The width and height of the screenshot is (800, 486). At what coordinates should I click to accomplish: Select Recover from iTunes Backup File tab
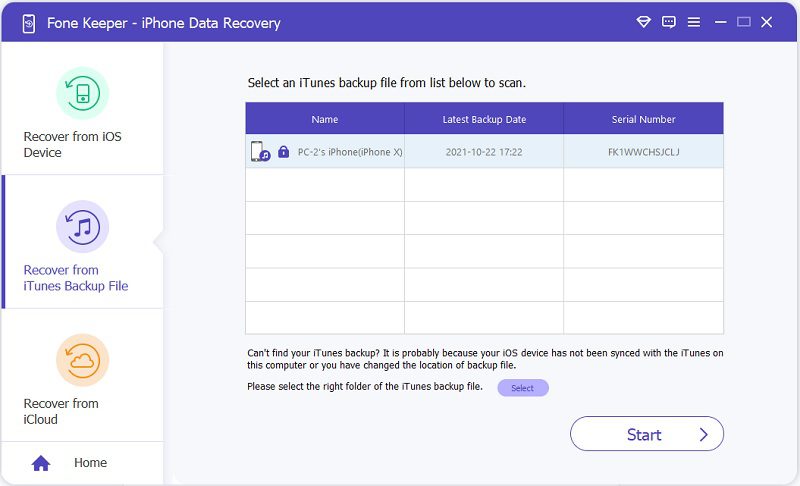point(76,277)
